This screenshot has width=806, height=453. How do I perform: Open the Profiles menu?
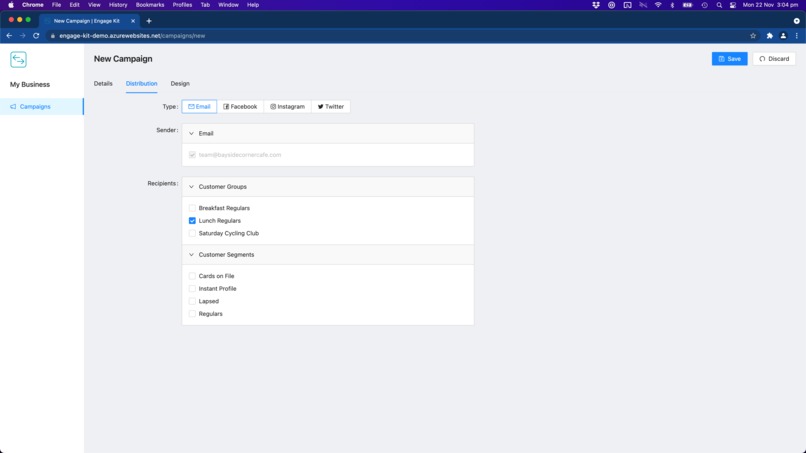point(182,5)
